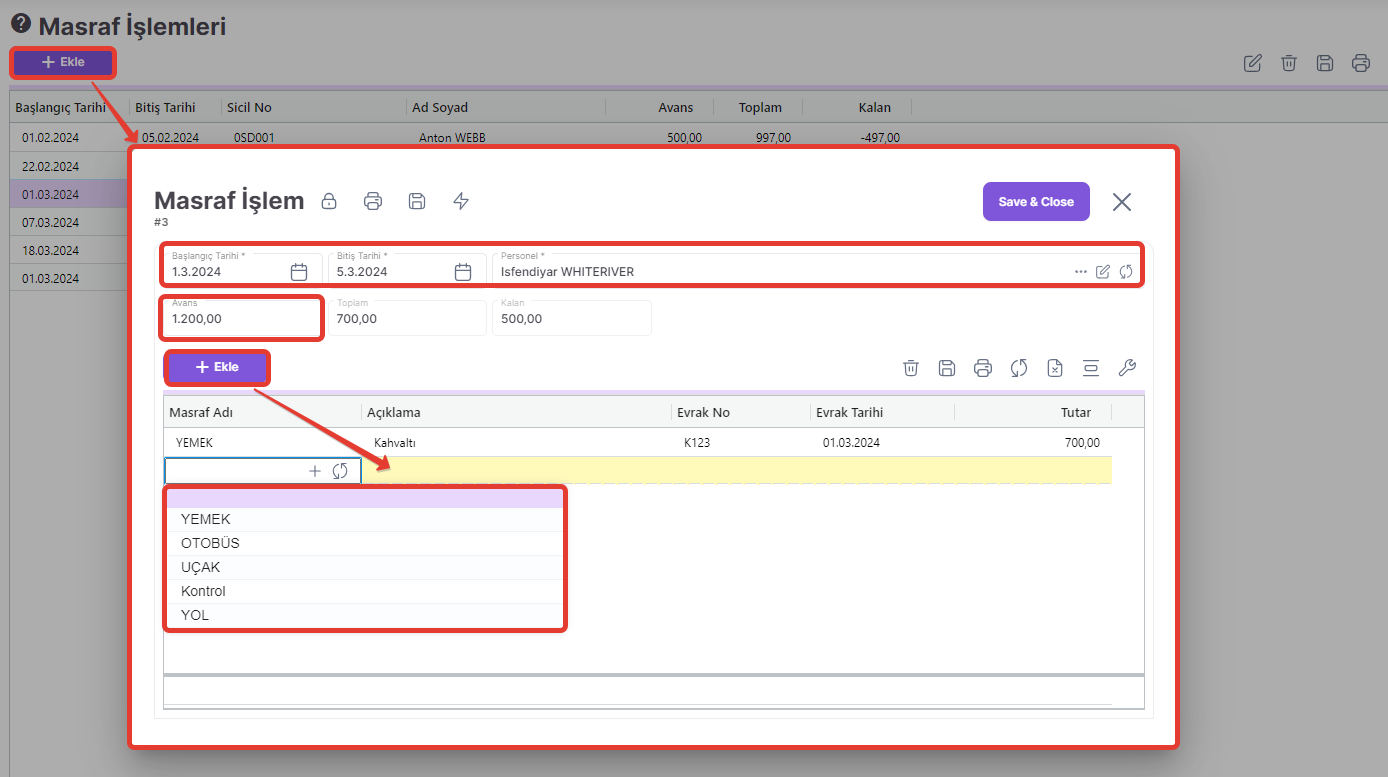
Task: Pick UÇAK from the expense type list
Action: [x=200, y=567]
